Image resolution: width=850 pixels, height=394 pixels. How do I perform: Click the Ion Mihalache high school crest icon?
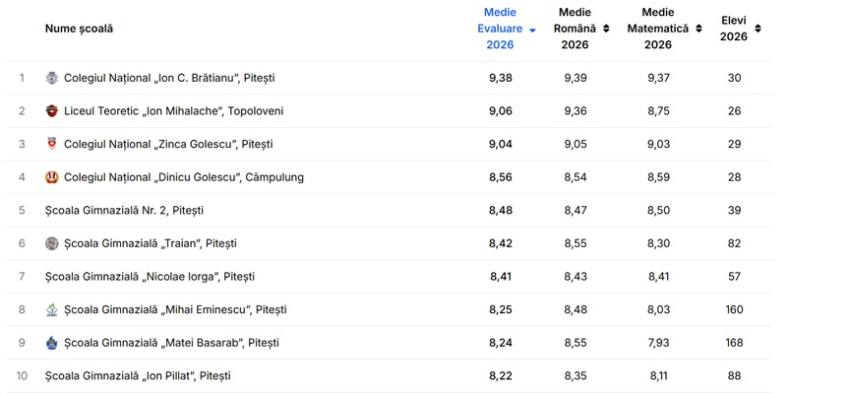(51, 111)
